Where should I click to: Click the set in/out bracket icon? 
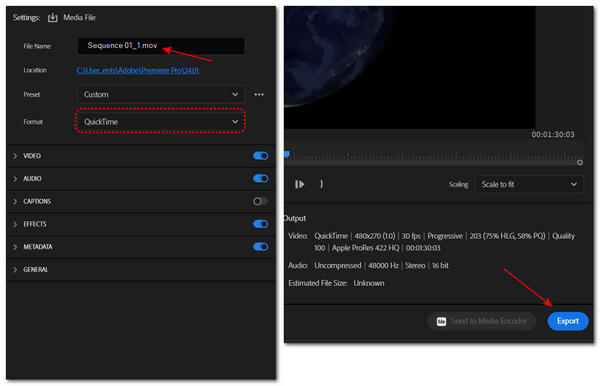[321, 184]
